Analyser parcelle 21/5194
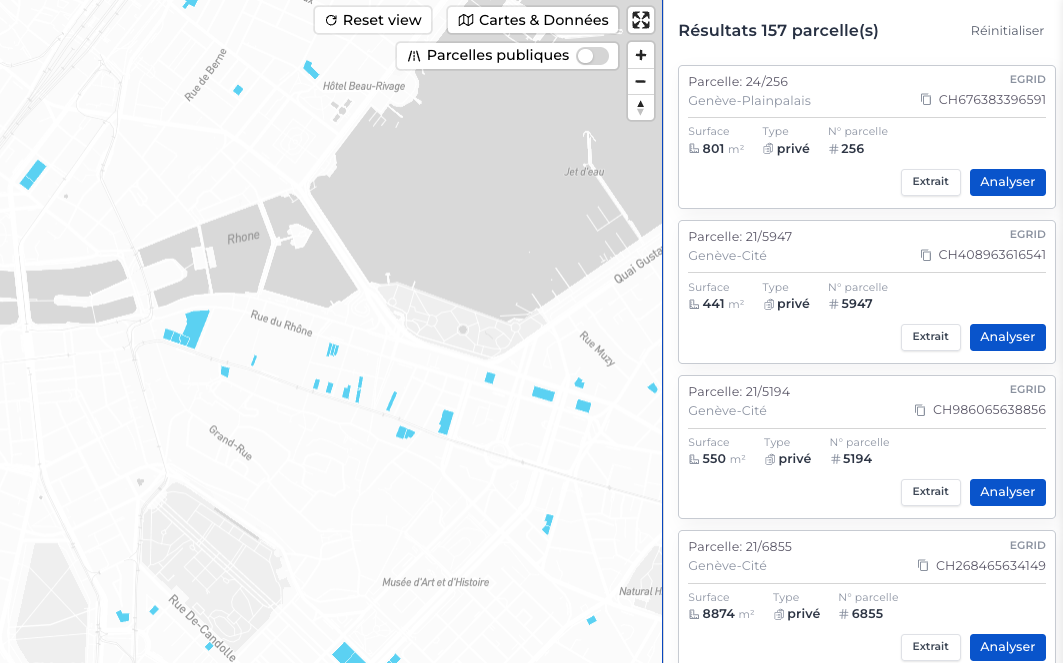Image resolution: width=1063 pixels, height=663 pixels. pyautogui.click(x=1007, y=492)
